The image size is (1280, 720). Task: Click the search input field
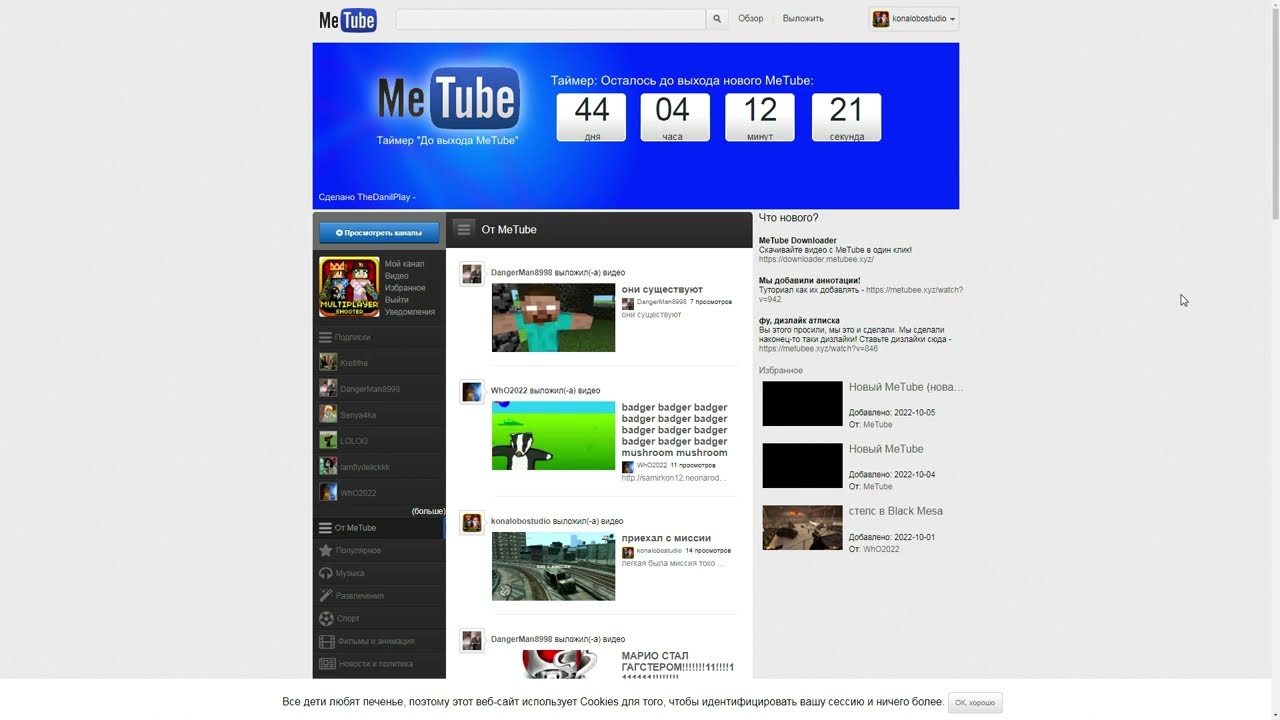(551, 19)
